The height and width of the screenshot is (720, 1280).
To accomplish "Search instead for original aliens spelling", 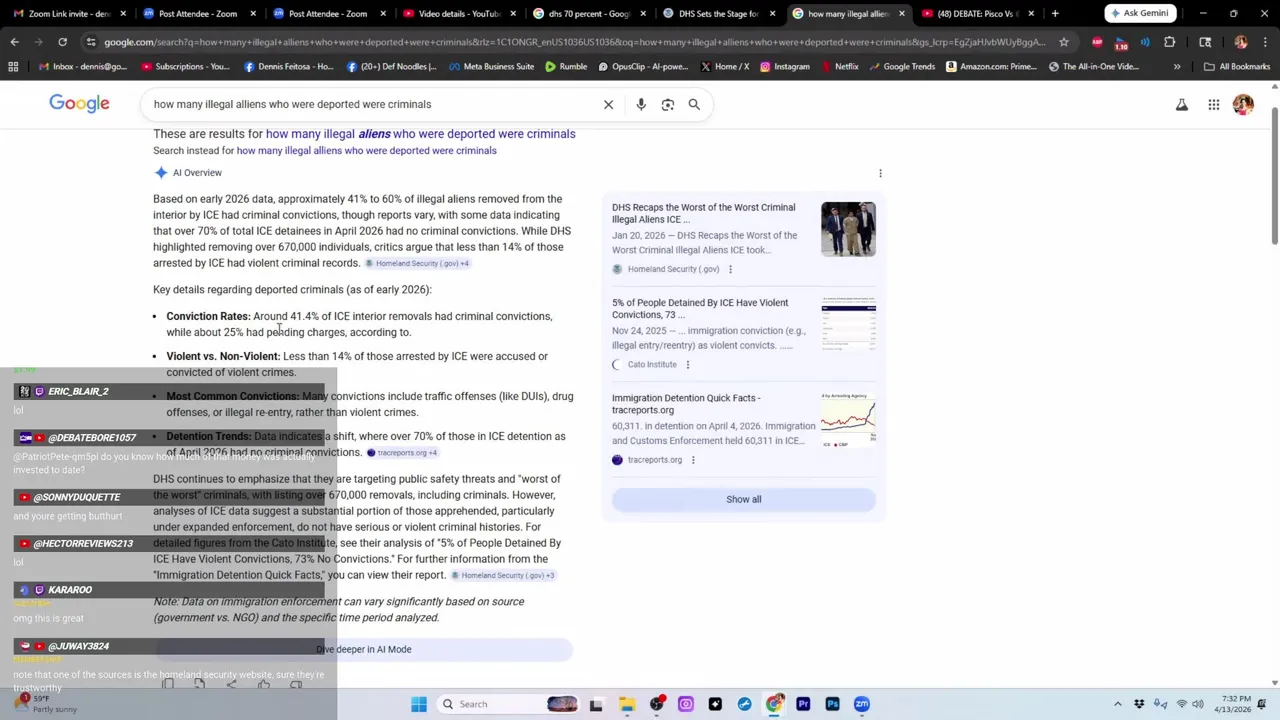I will click(x=366, y=150).
